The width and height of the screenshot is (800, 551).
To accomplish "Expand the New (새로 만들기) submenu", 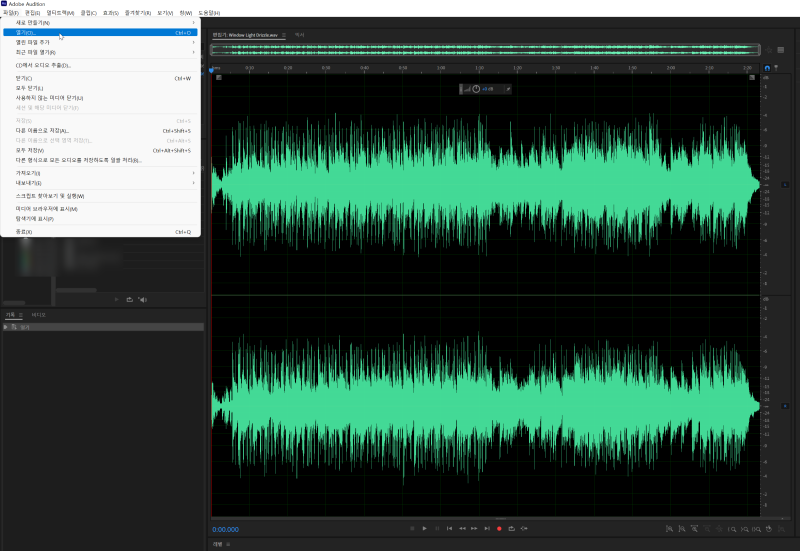I will click(100, 22).
